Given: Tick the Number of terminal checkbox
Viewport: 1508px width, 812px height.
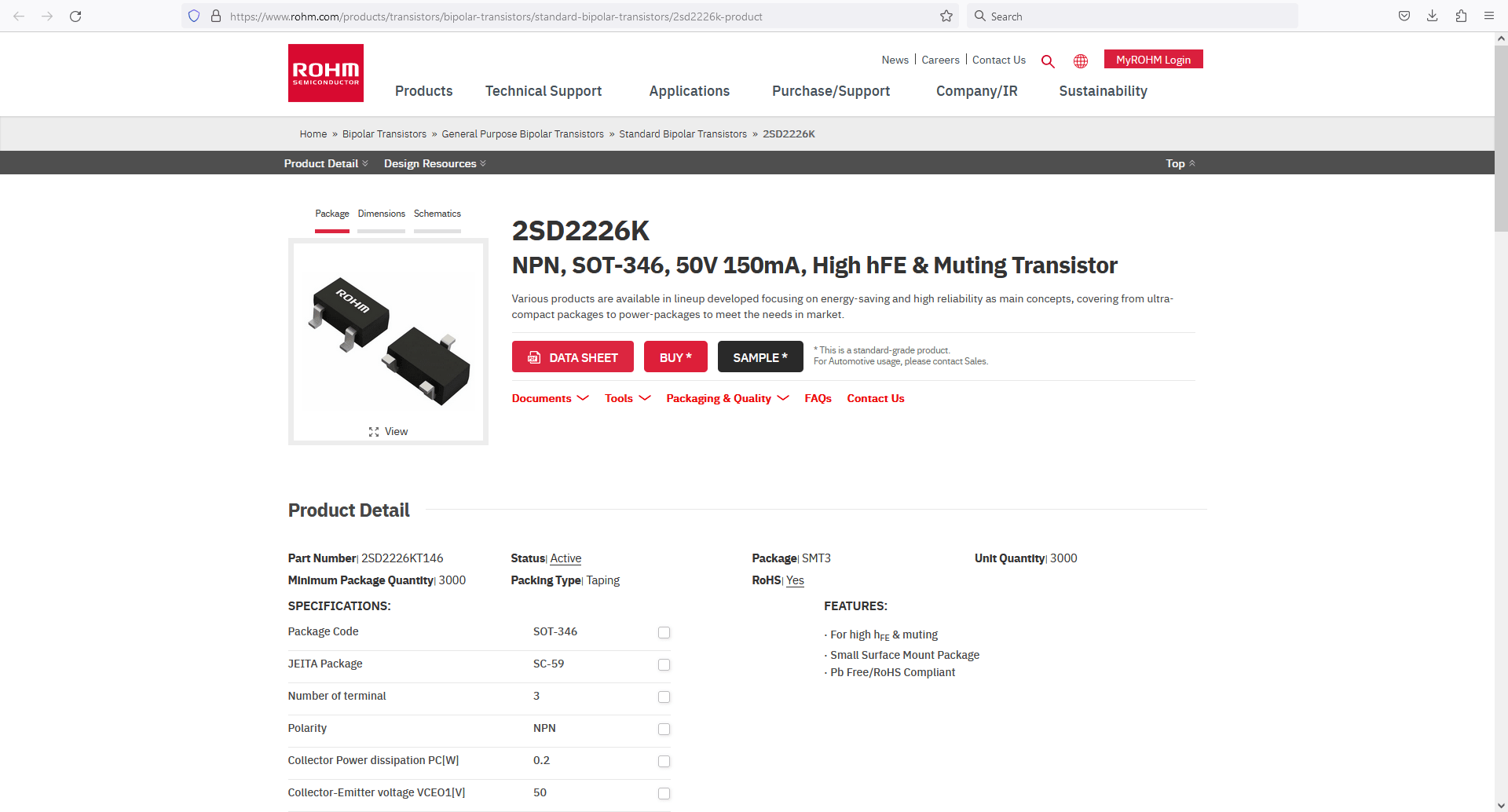Looking at the screenshot, I should 664,697.
